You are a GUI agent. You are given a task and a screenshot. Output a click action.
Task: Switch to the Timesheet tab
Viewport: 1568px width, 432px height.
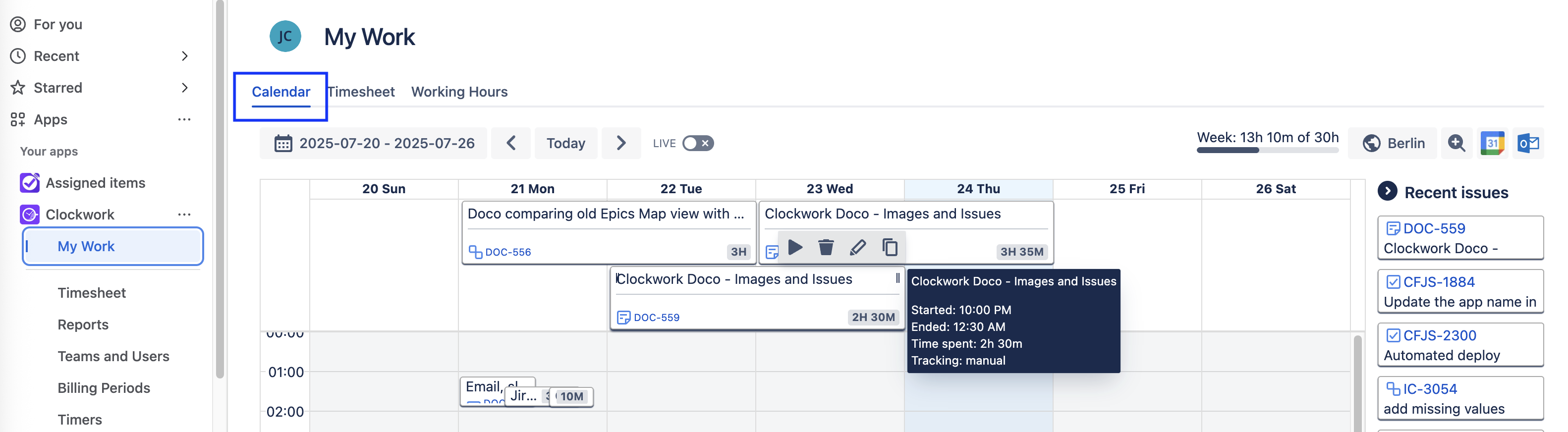(362, 92)
